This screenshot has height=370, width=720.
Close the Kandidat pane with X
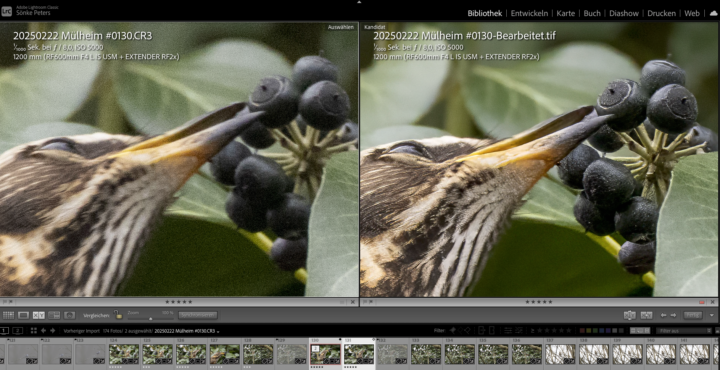[x=714, y=302]
